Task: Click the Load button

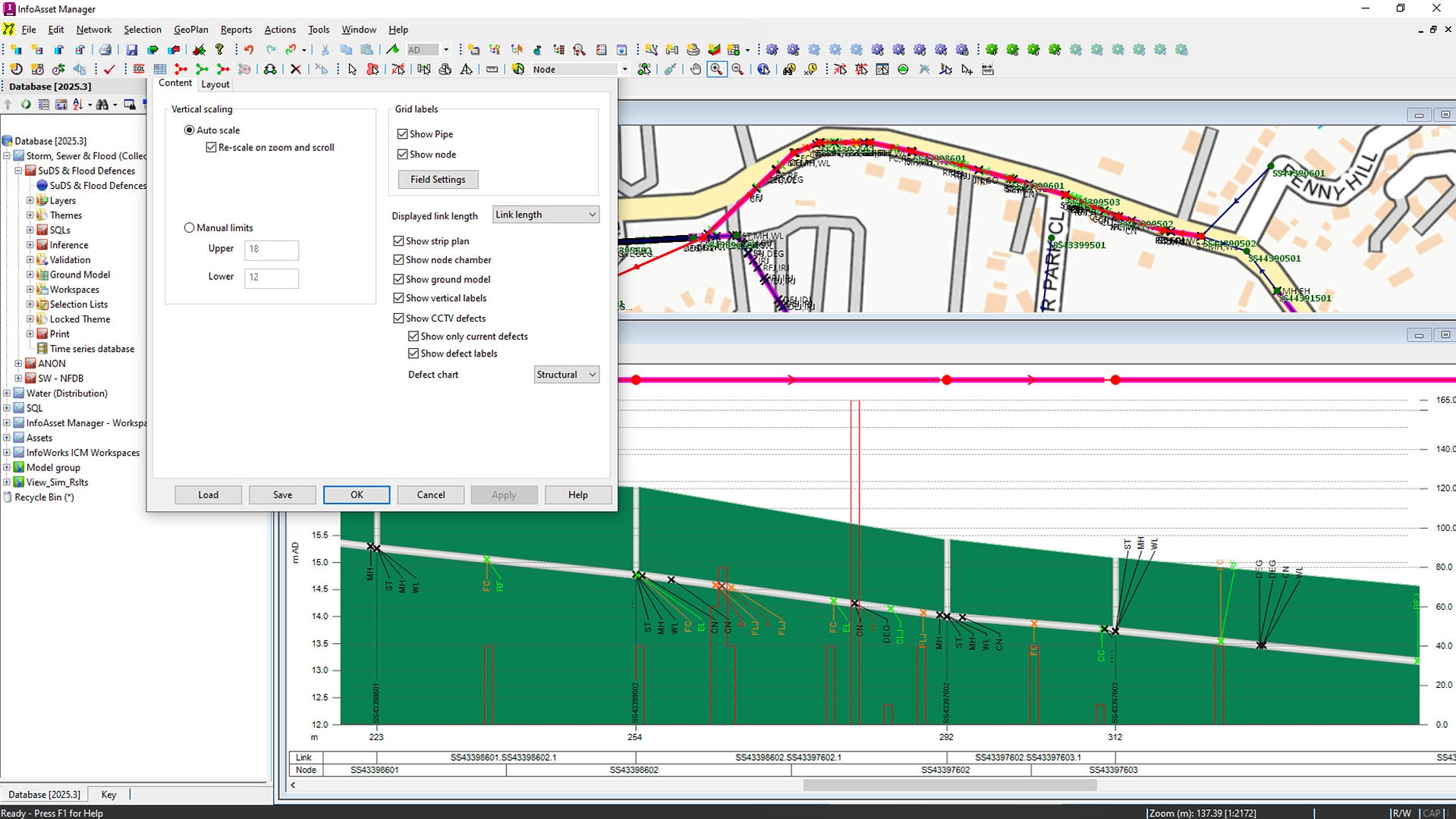Action: point(208,495)
